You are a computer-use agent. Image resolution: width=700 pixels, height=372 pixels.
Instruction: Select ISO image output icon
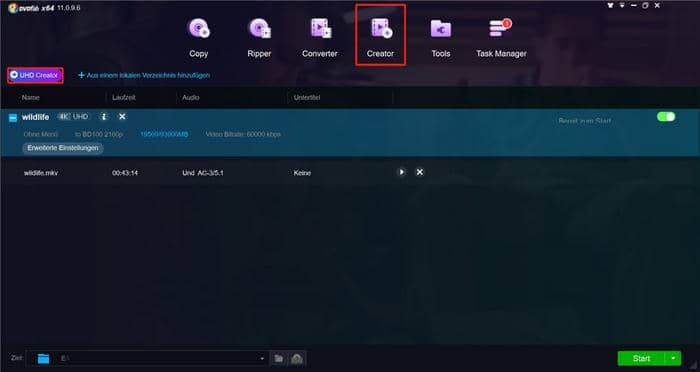click(297, 358)
